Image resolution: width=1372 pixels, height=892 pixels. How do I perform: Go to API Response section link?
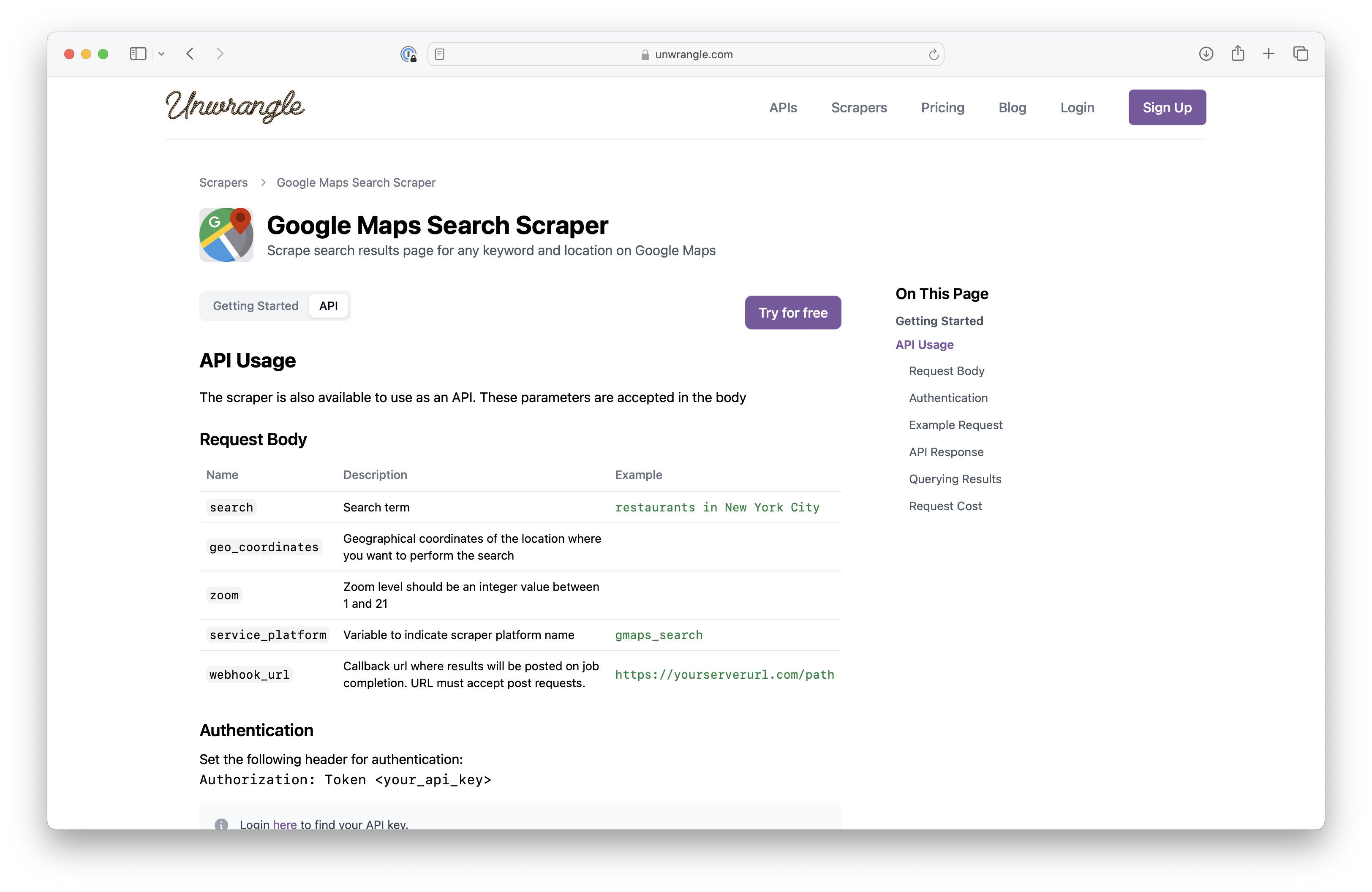(x=946, y=452)
